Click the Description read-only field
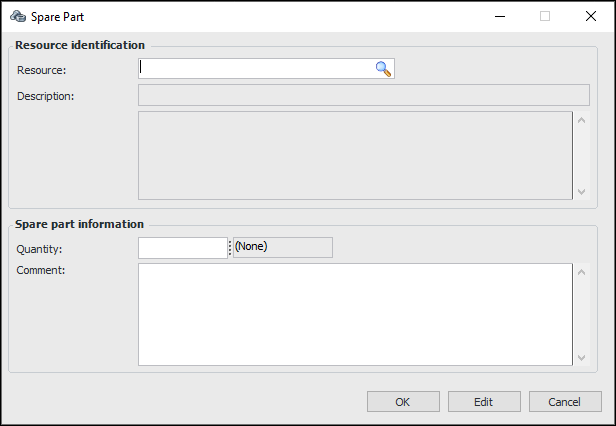Screen dimensions: 616x426 pyautogui.click(x=364, y=95)
